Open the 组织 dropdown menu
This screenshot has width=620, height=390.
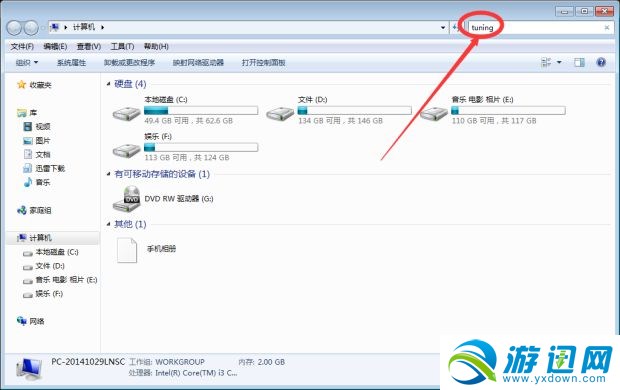coord(27,62)
